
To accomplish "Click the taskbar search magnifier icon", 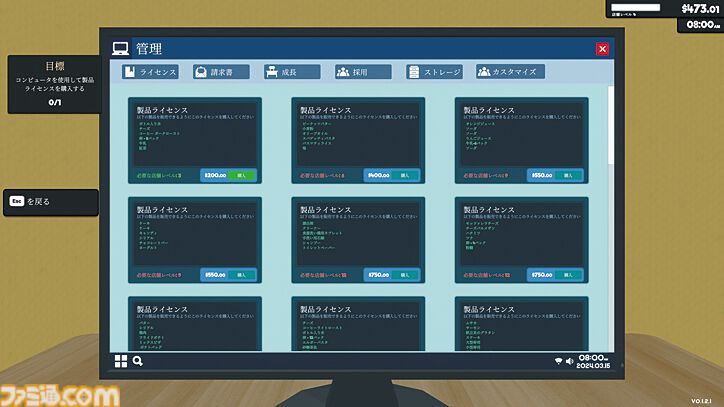I will click(x=137, y=362).
